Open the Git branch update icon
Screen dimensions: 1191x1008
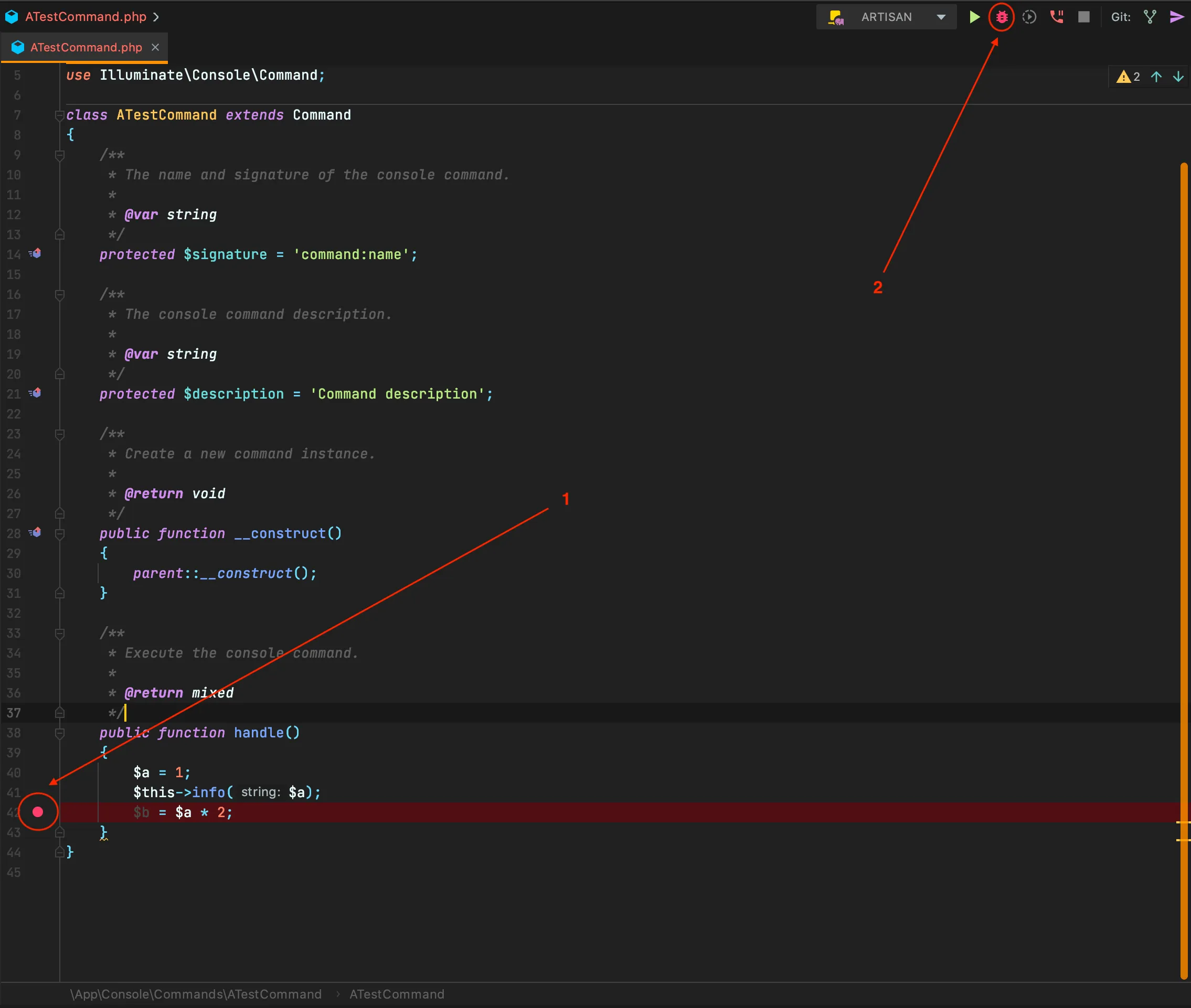[x=1149, y=17]
